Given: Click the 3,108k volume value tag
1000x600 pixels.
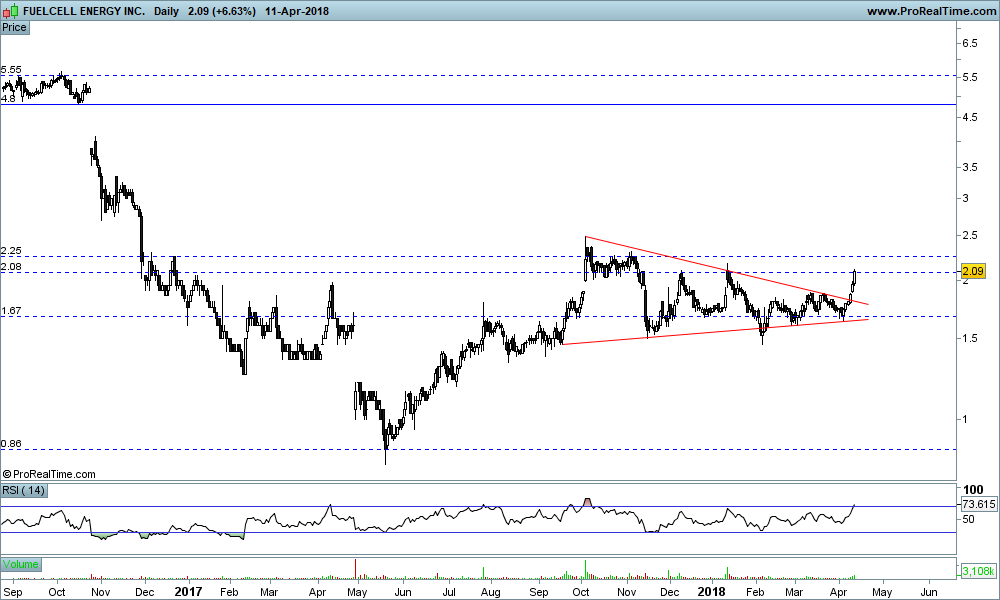Looking at the screenshot, I should (x=978, y=571).
